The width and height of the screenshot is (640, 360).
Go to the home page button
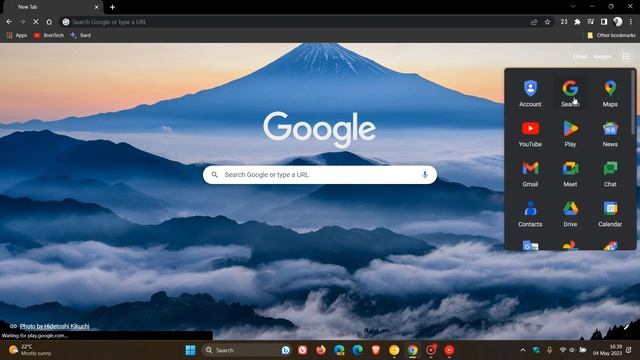coord(49,22)
